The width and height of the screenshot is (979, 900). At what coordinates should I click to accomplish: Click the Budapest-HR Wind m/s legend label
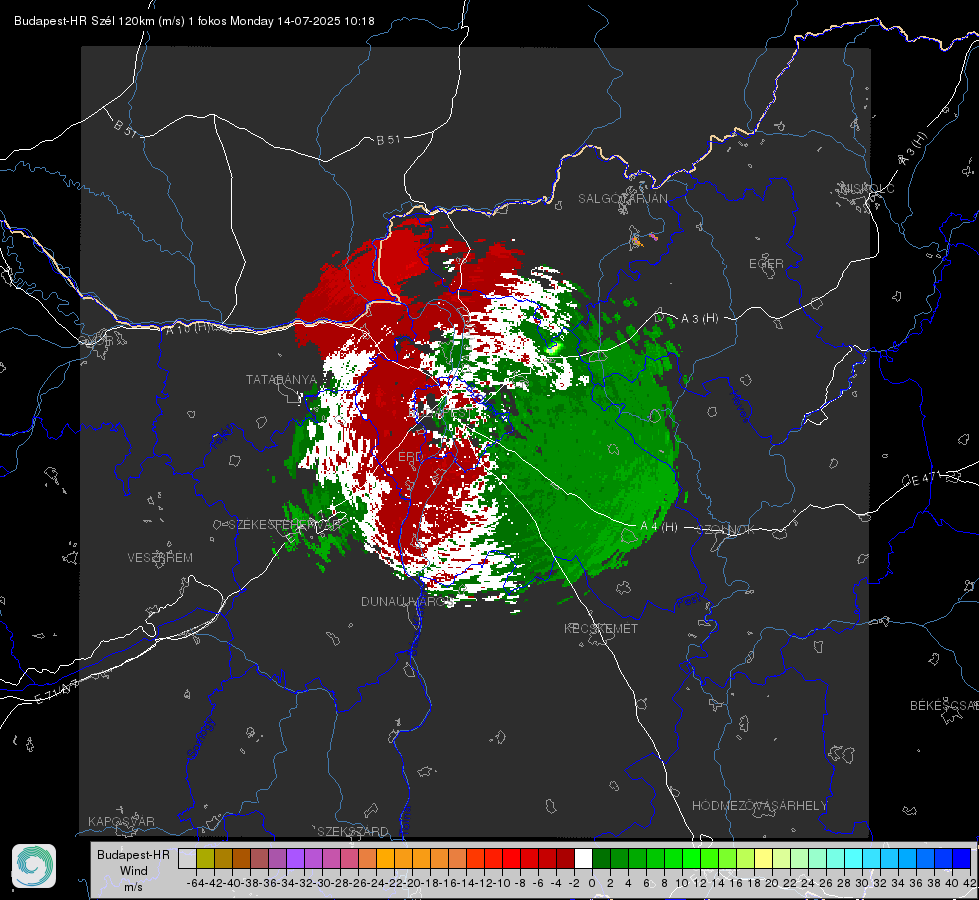point(134,871)
